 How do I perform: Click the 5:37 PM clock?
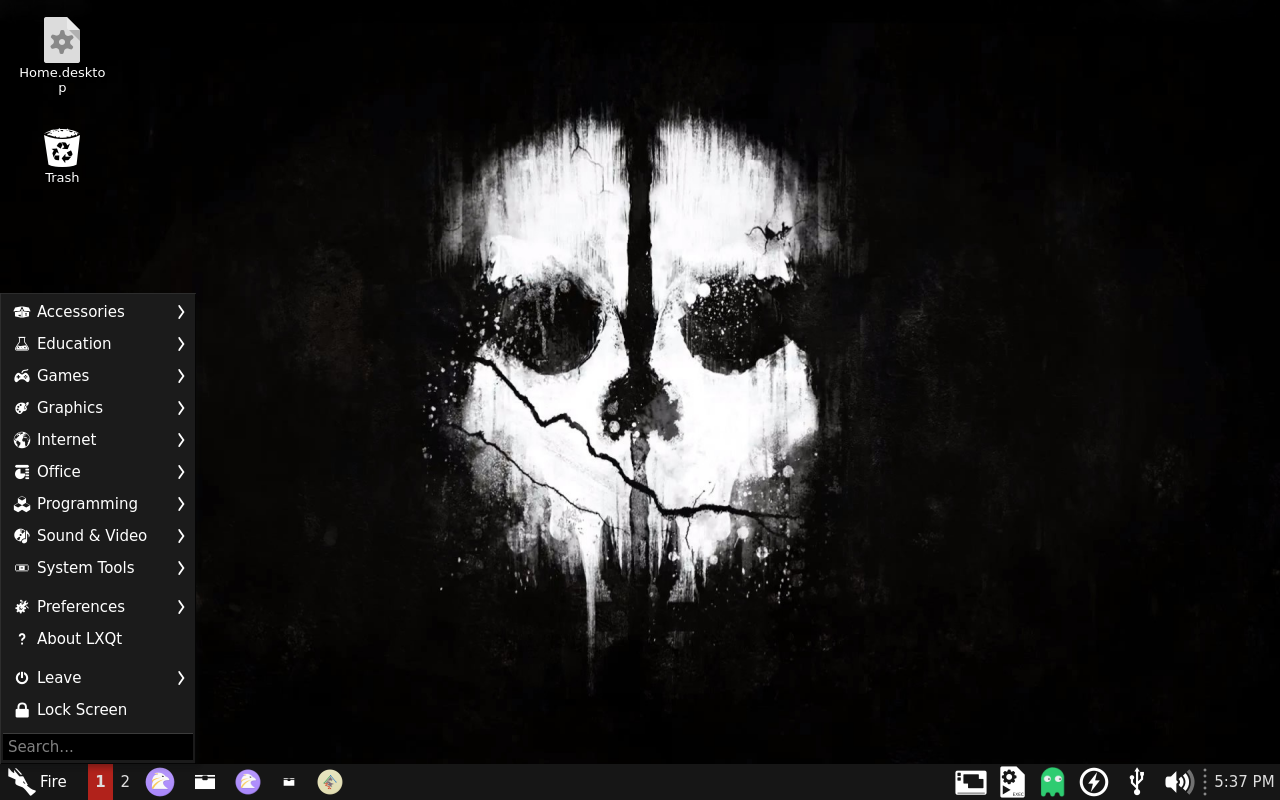(x=1244, y=782)
